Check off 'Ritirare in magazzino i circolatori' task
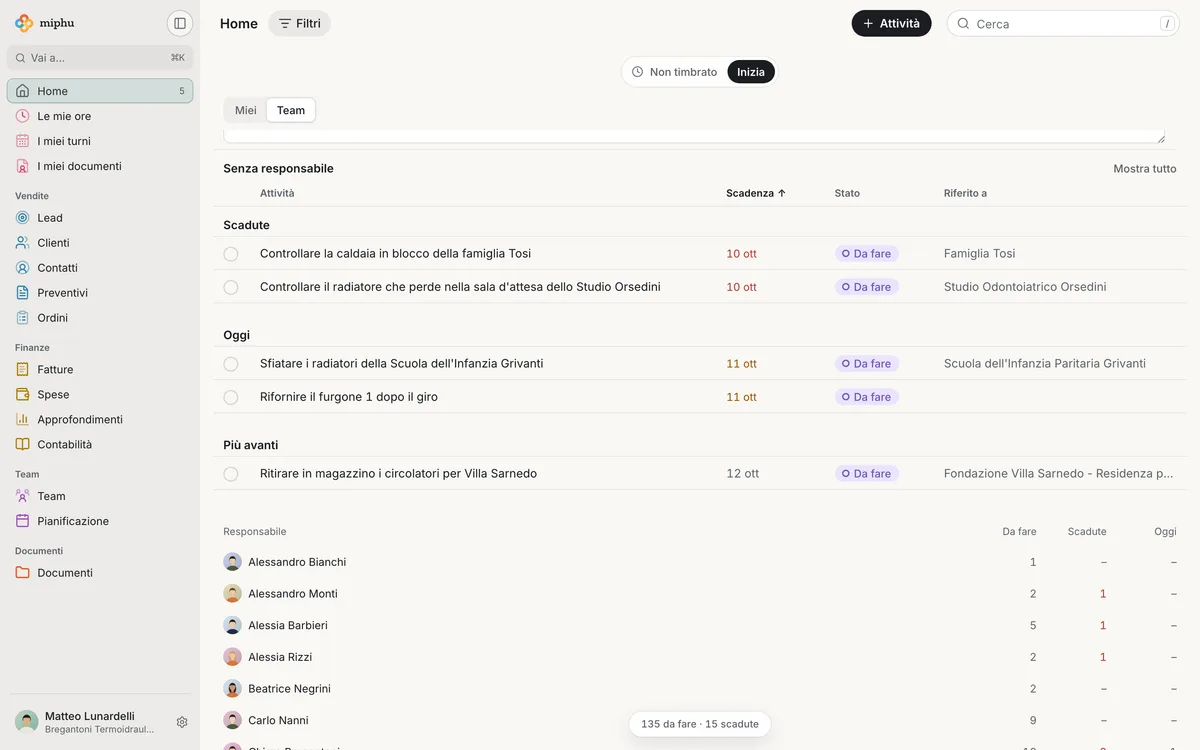This screenshot has width=1200, height=750. [x=231, y=474]
